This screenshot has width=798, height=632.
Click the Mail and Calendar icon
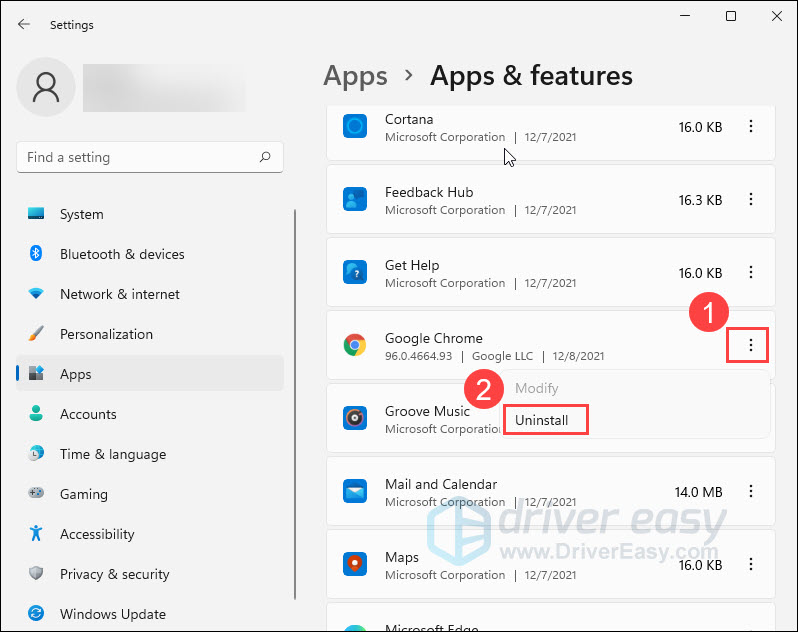(355, 491)
